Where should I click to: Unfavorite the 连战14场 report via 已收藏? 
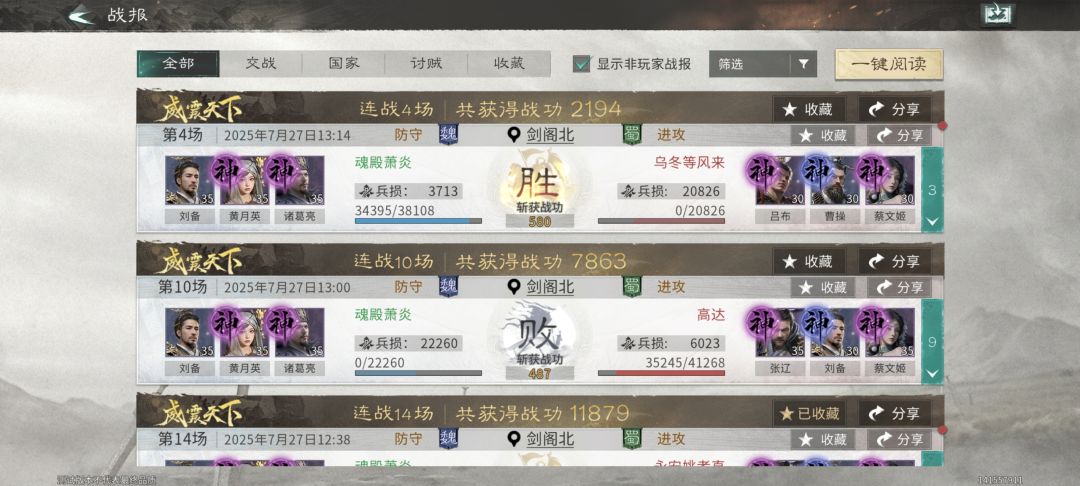pos(809,414)
